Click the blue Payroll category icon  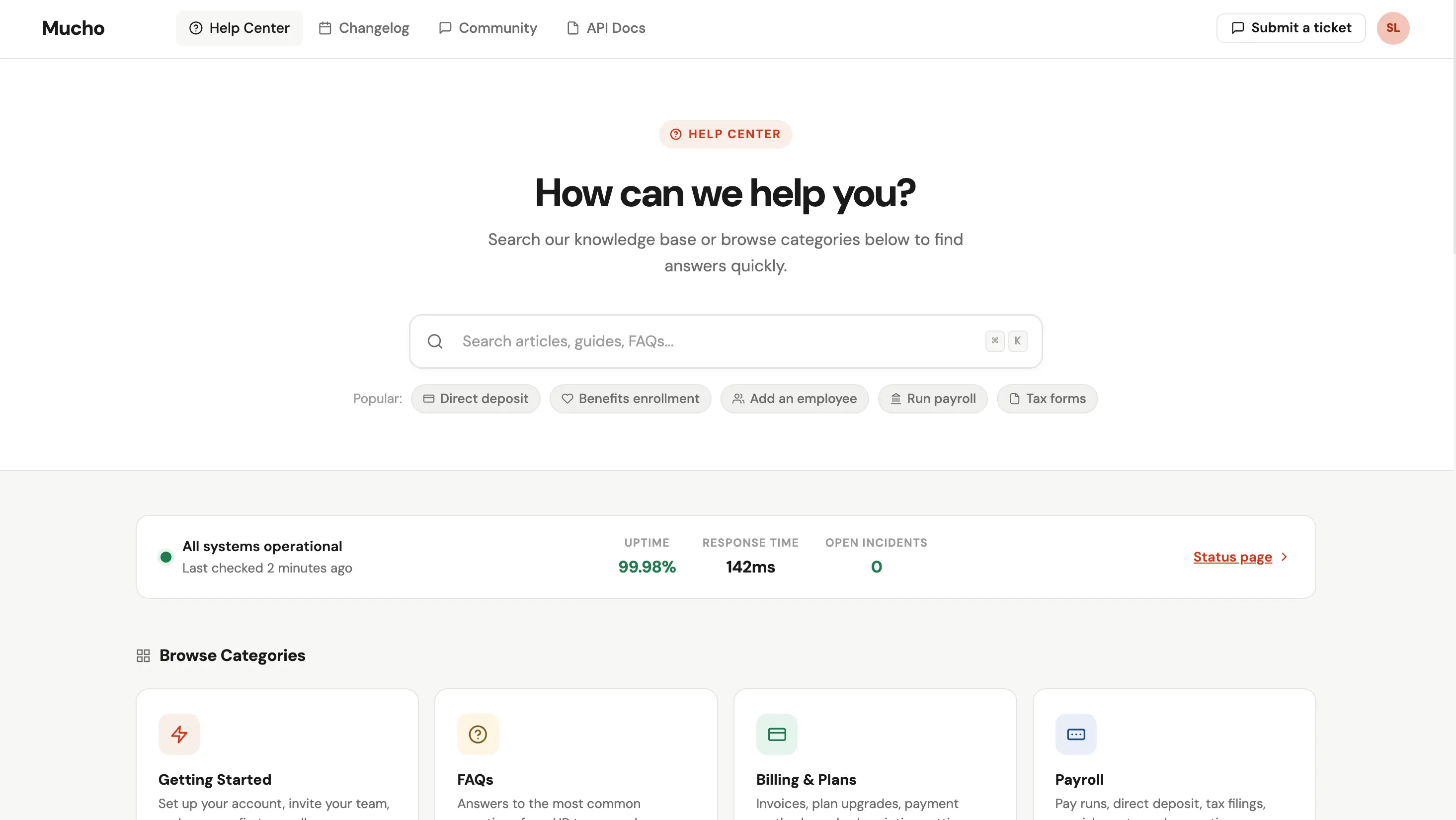click(x=1076, y=734)
